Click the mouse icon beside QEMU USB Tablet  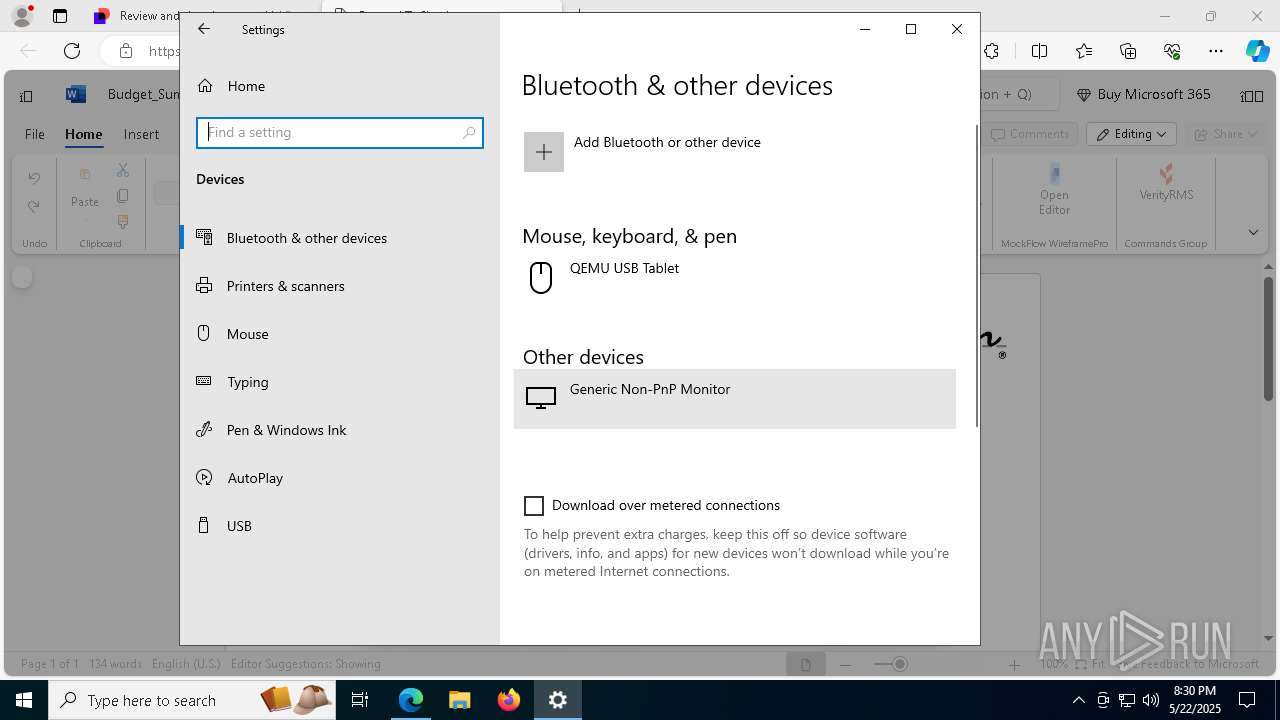[x=541, y=277]
